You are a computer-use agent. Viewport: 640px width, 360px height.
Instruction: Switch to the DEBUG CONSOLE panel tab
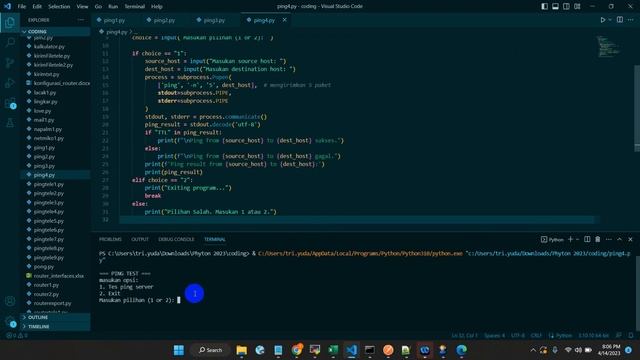point(176,239)
